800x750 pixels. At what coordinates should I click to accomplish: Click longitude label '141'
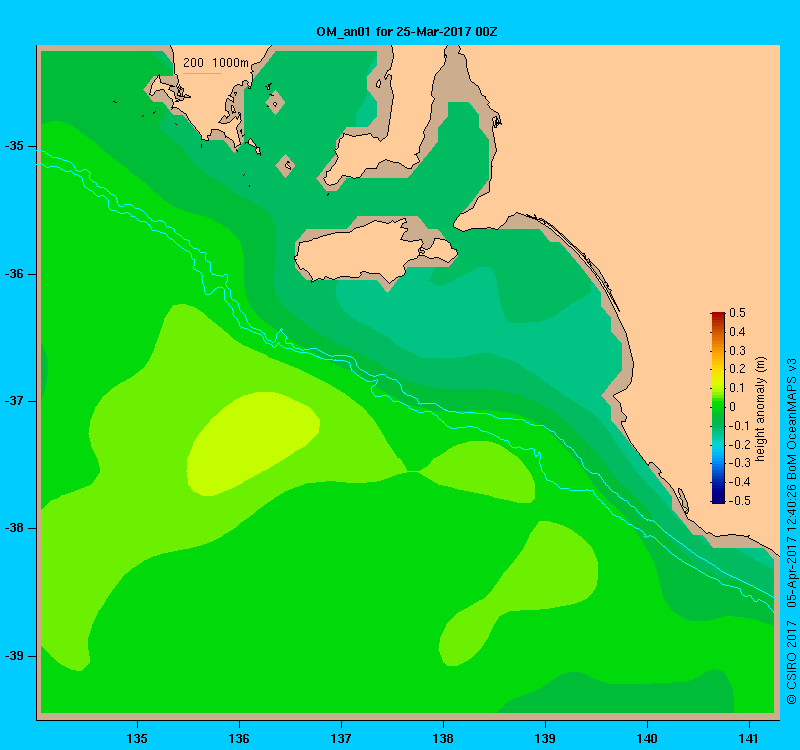click(749, 738)
